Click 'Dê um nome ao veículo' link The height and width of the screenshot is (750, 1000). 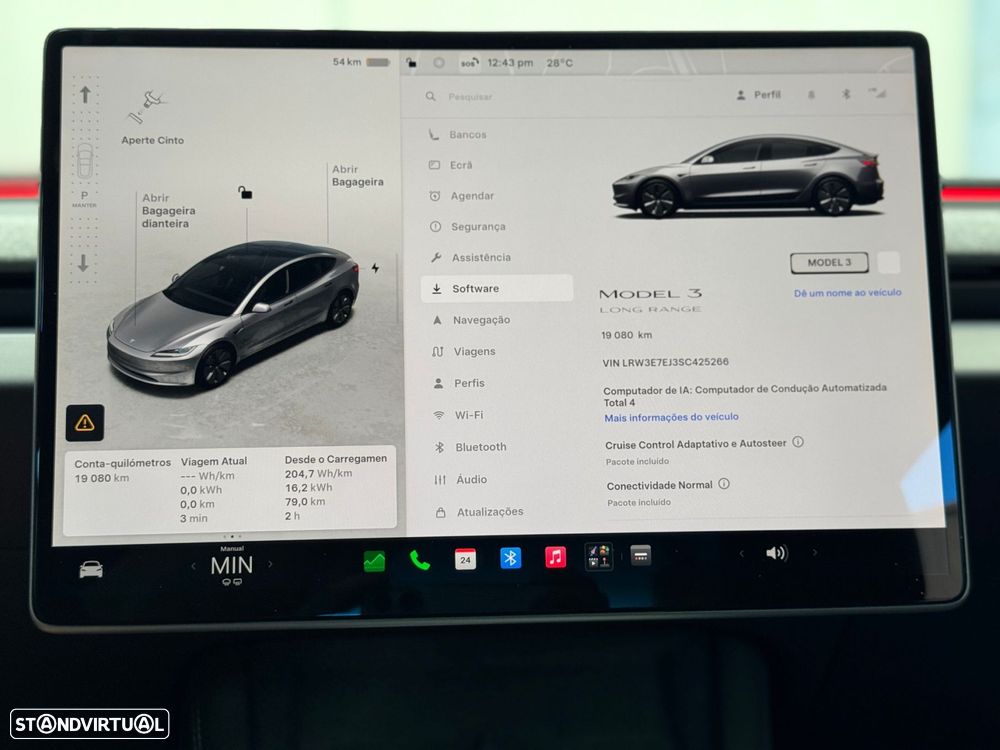848,293
